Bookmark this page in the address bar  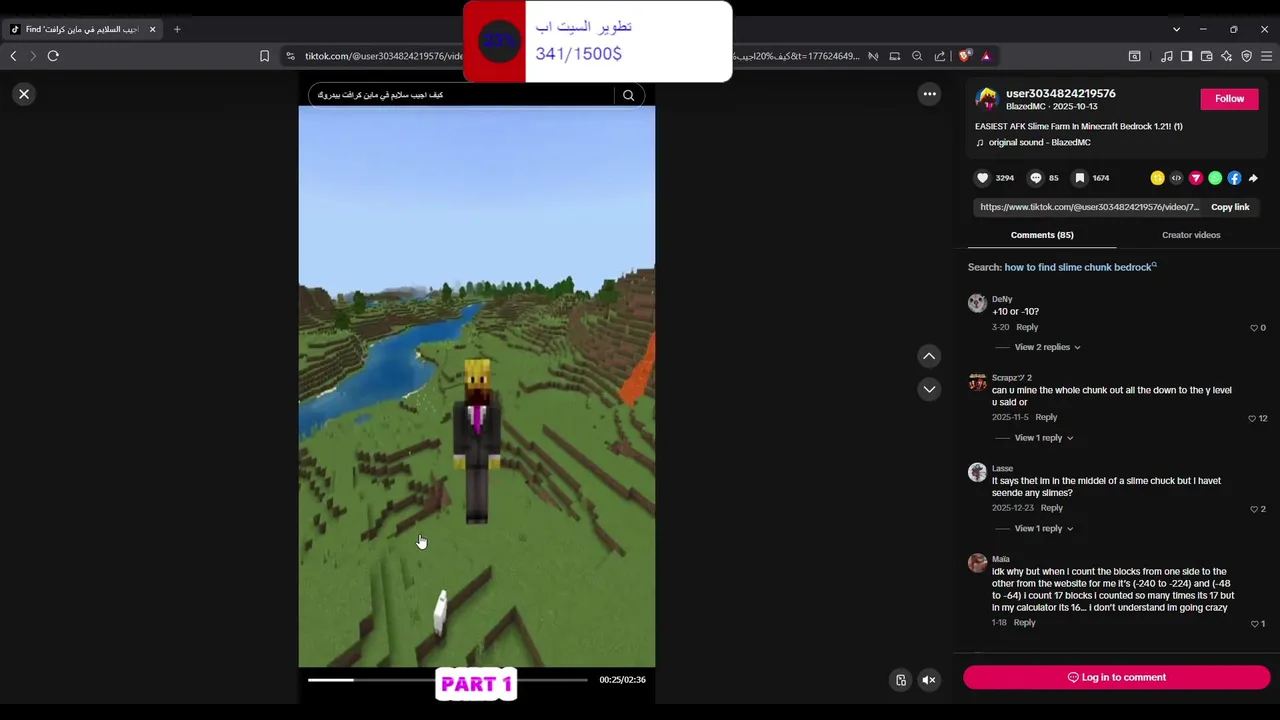point(264,56)
